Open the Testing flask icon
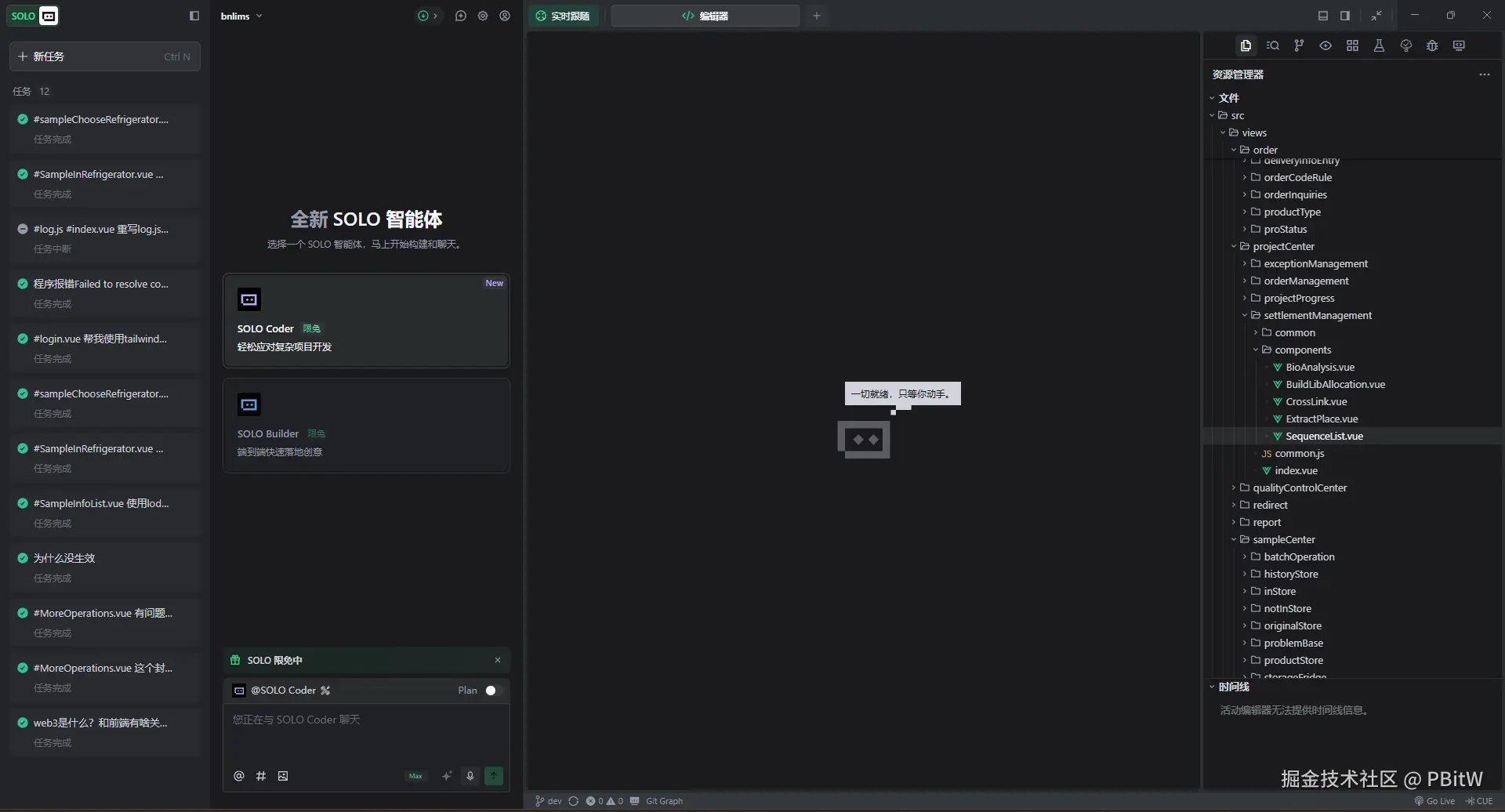The height and width of the screenshot is (812, 1505). click(x=1379, y=45)
